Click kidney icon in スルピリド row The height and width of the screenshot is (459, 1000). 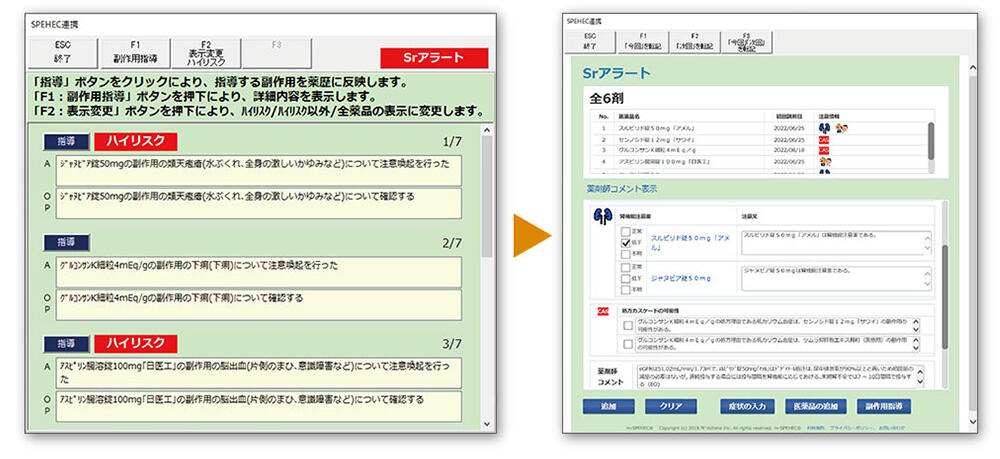(x=824, y=128)
